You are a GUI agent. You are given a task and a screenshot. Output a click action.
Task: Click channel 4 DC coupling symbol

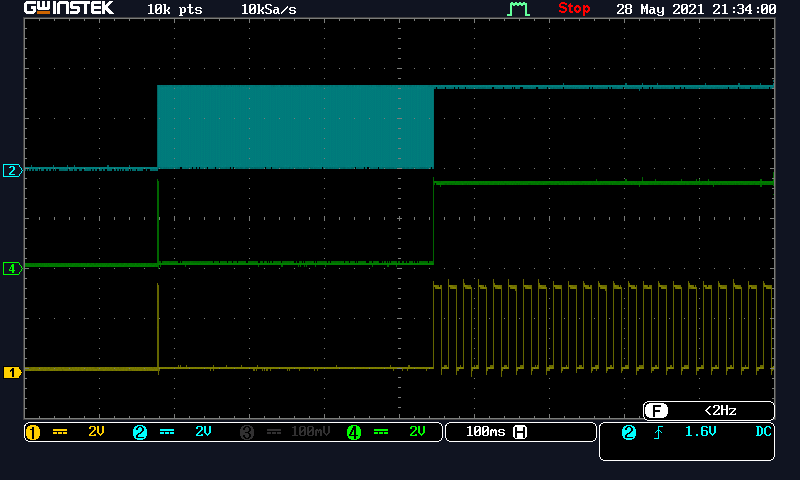[x=381, y=432]
